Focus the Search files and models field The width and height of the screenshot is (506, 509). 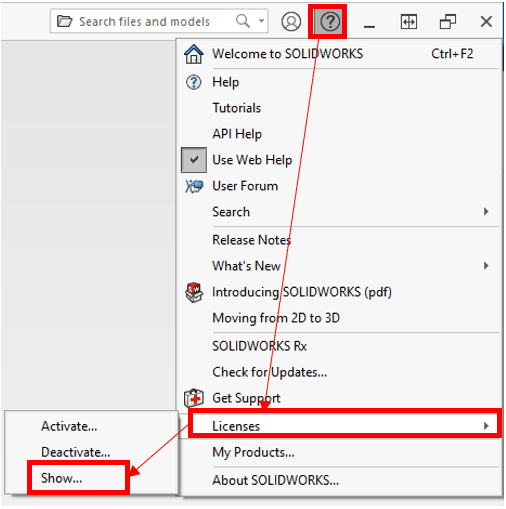point(159,21)
